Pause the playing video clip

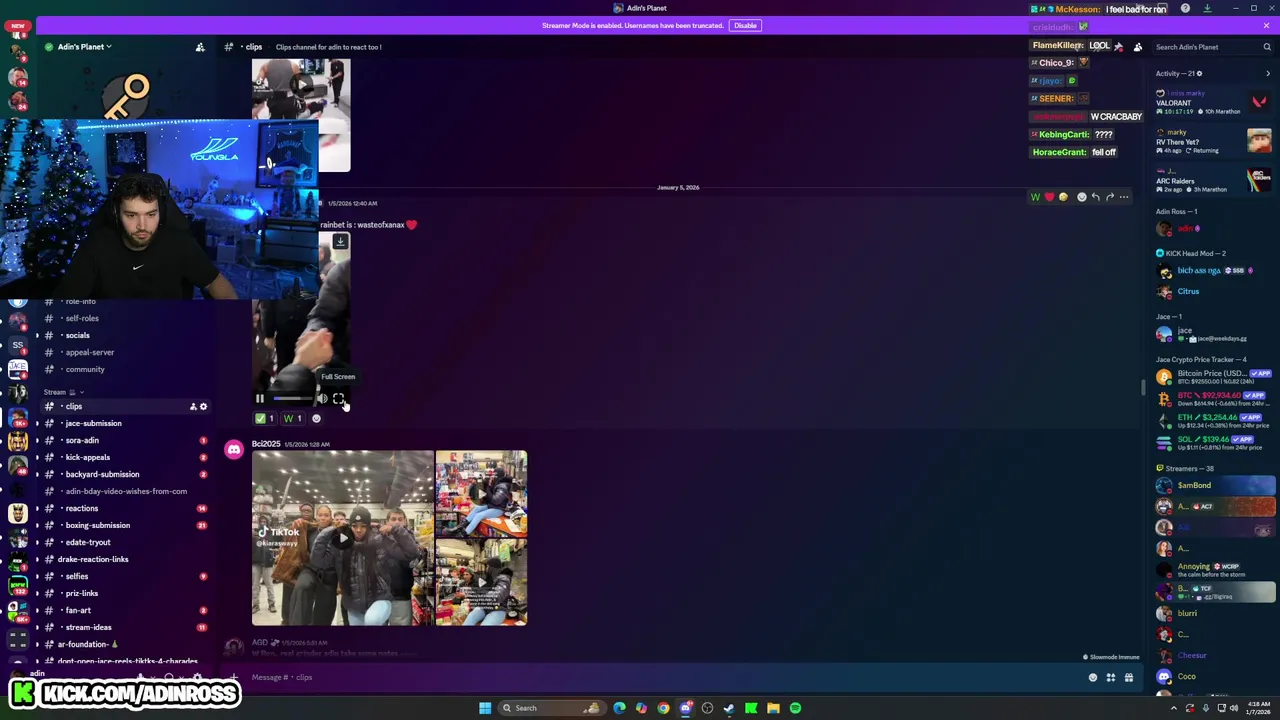[x=259, y=399]
